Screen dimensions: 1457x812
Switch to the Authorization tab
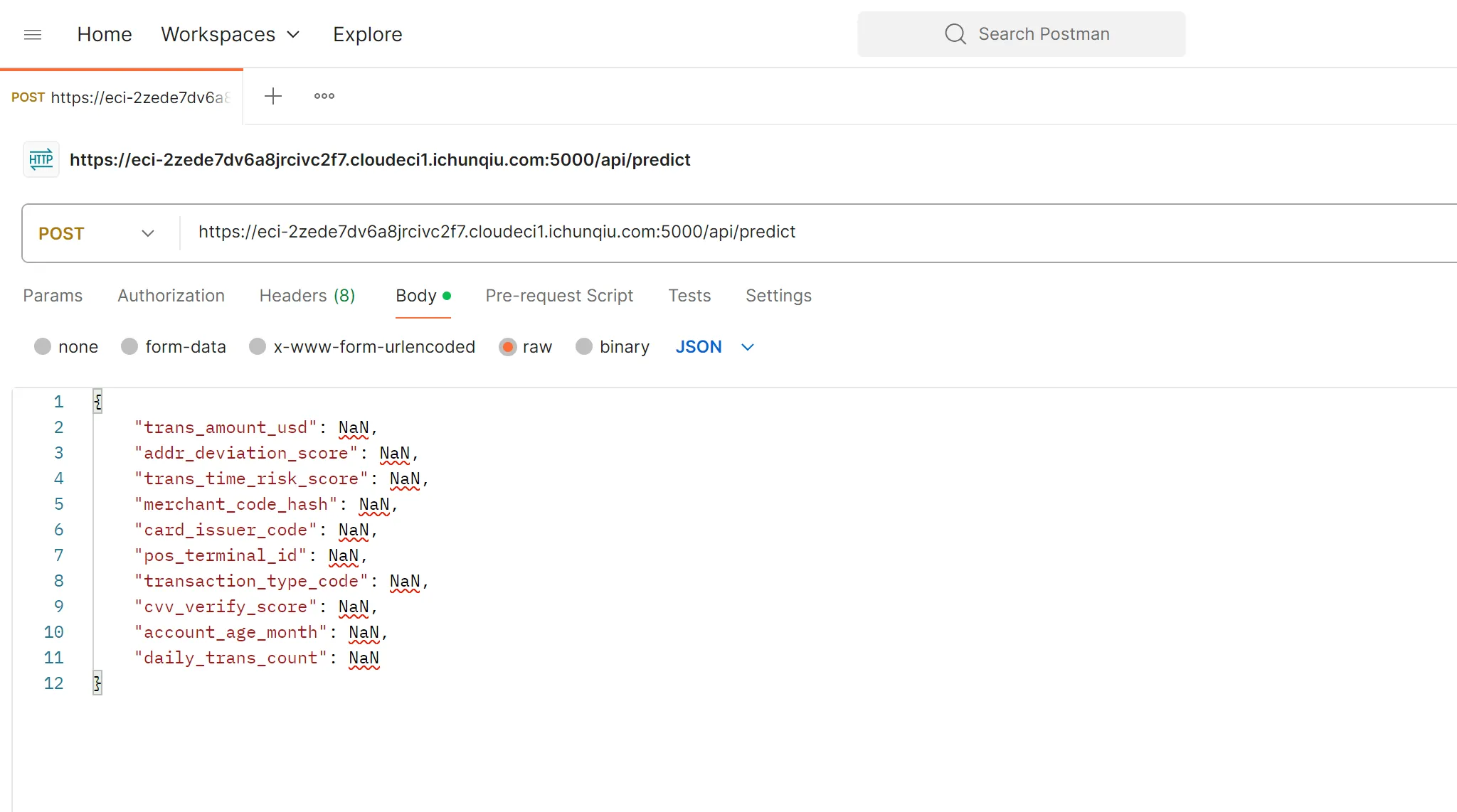[171, 296]
